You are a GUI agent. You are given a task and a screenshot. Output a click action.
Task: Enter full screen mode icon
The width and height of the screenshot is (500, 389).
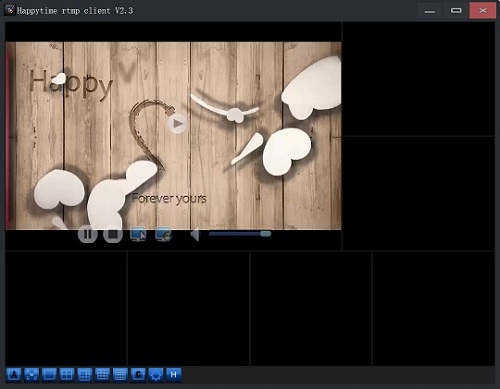(x=31, y=375)
